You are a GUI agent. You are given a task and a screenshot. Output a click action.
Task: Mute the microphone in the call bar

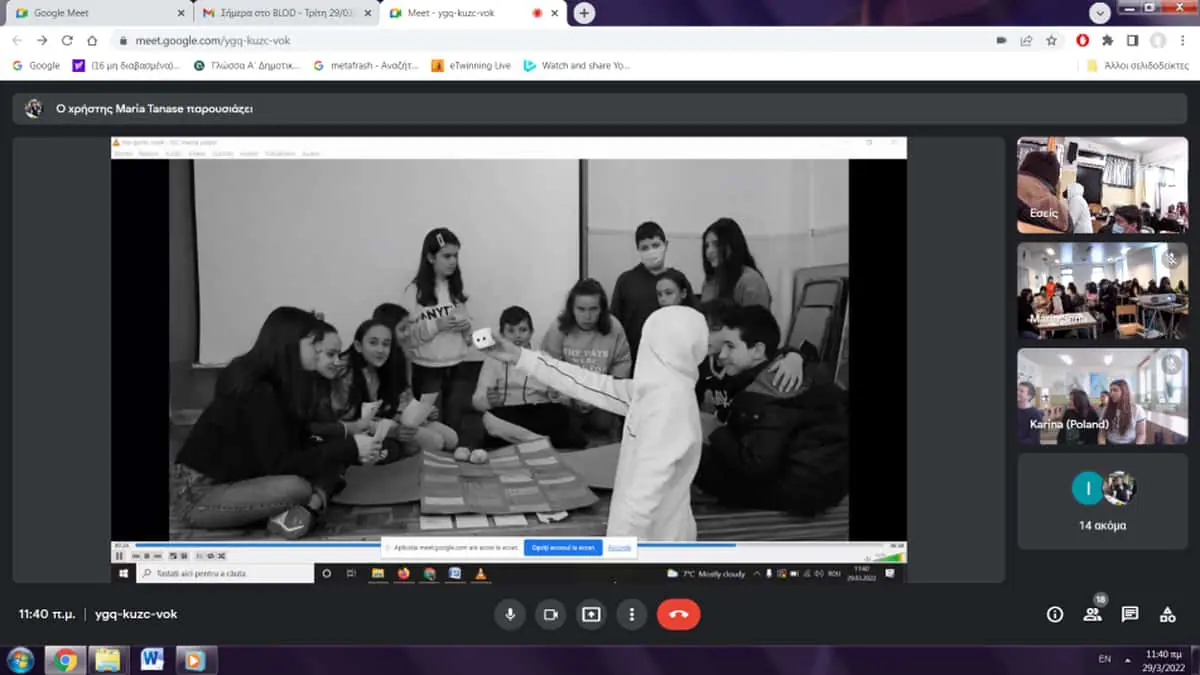coord(510,615)
